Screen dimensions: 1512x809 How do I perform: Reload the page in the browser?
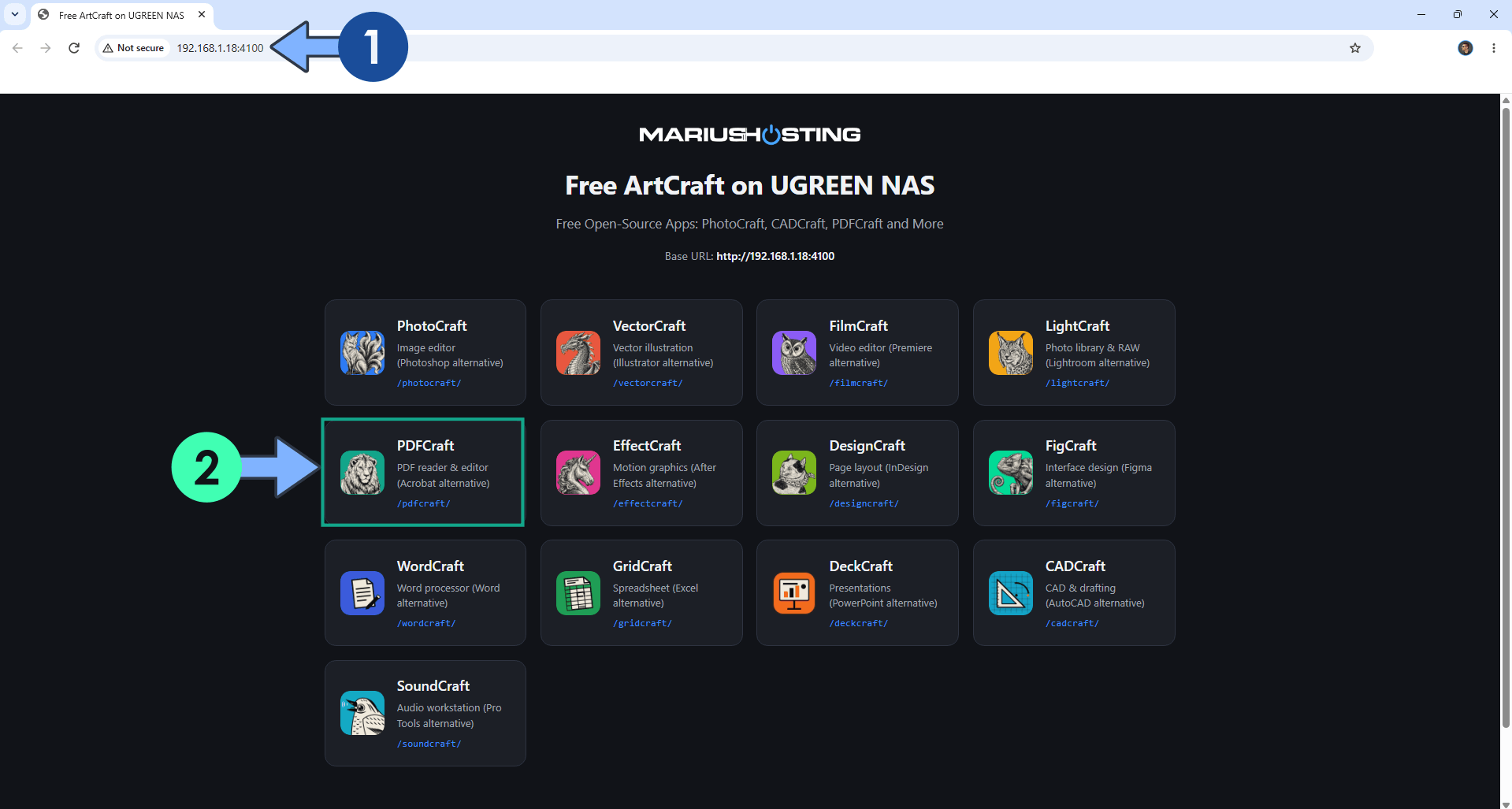click(74, 48)
